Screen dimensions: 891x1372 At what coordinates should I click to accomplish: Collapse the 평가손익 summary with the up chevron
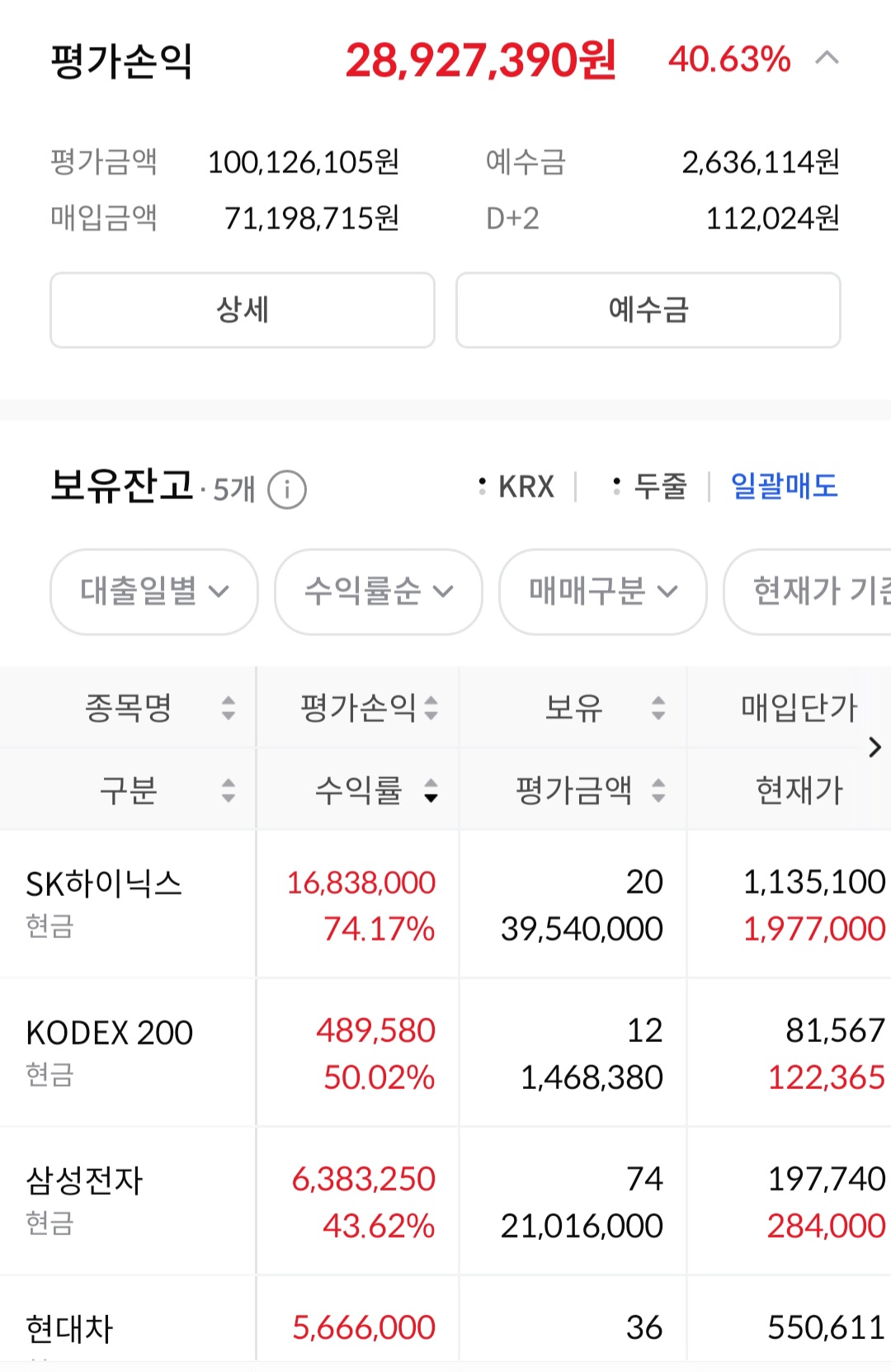click(x=827, y=58)
